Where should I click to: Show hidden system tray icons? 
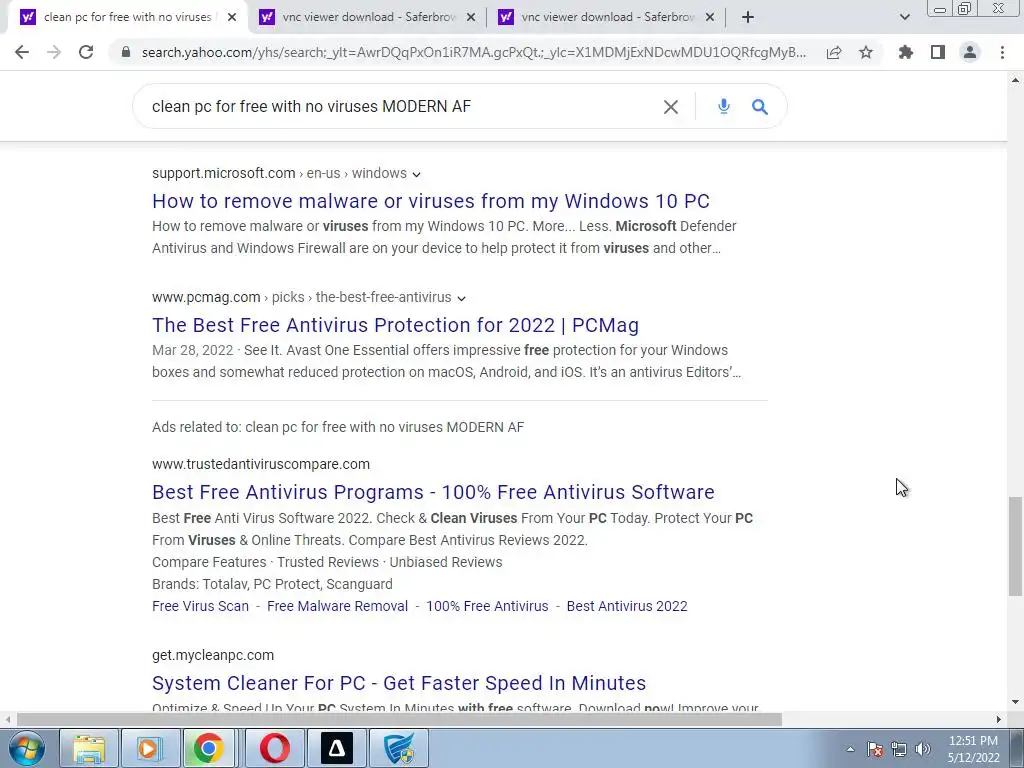coord(850,749)
